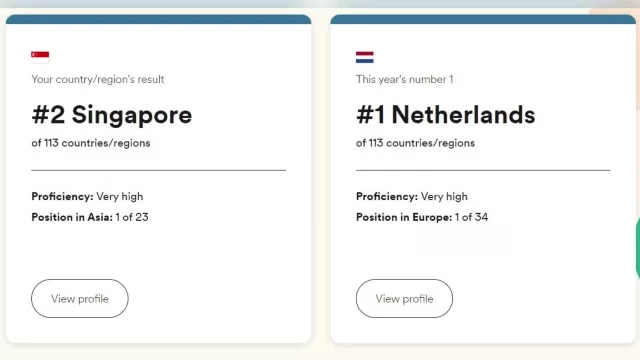
Task: Click the green widget at the right edge
Action: (638, 249)
